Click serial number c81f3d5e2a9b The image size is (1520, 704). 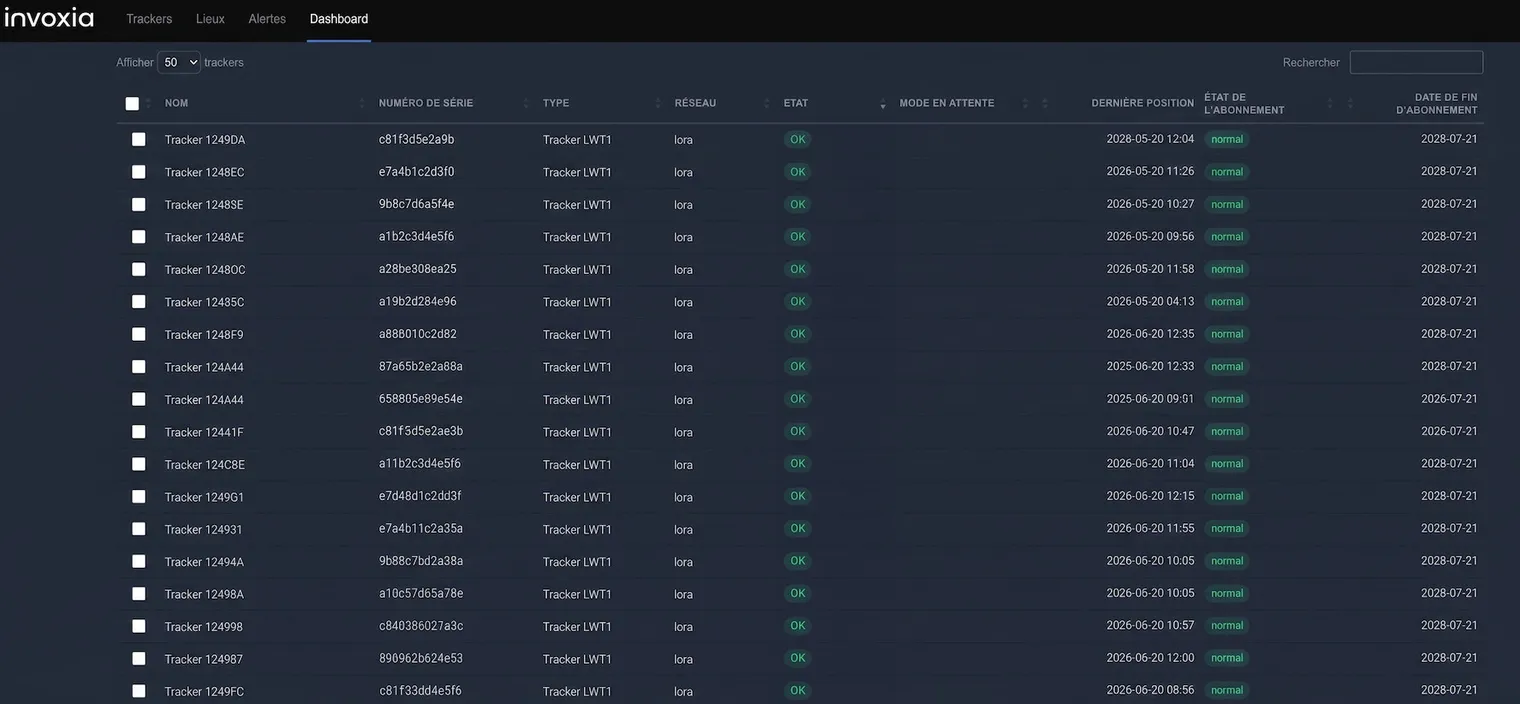pyautogui.click(x=416, y=139)
